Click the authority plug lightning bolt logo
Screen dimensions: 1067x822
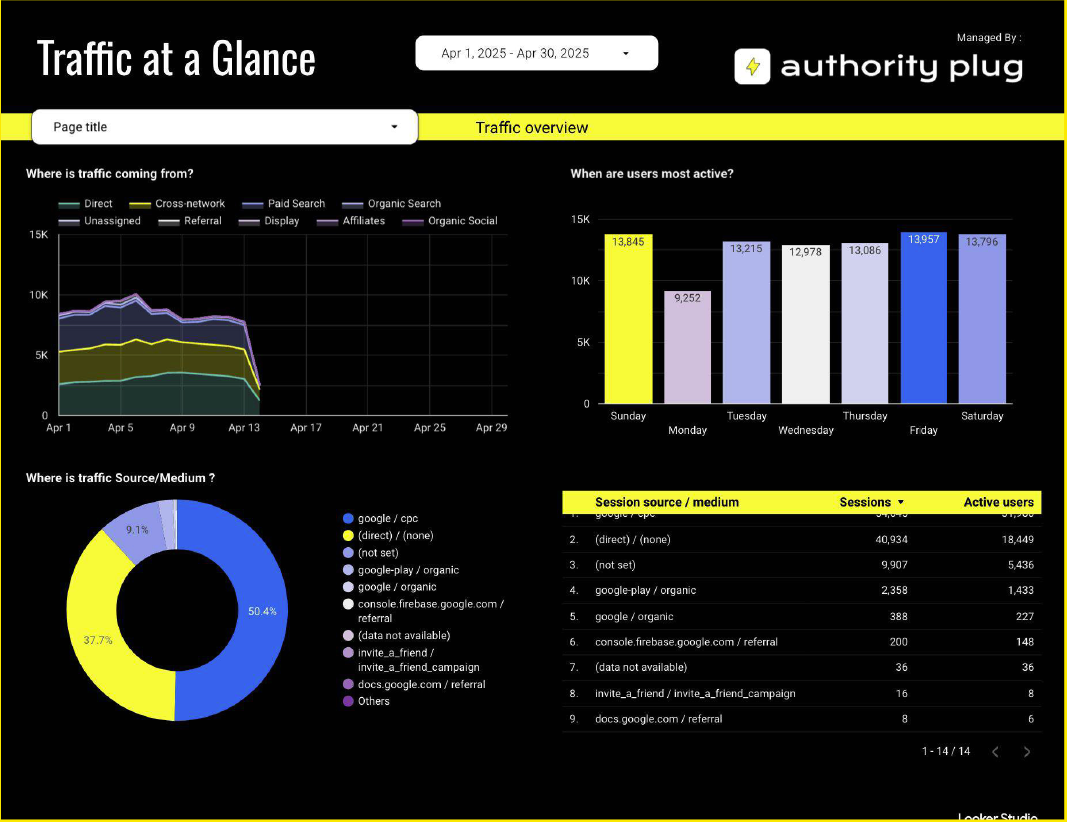pos(753,67)
